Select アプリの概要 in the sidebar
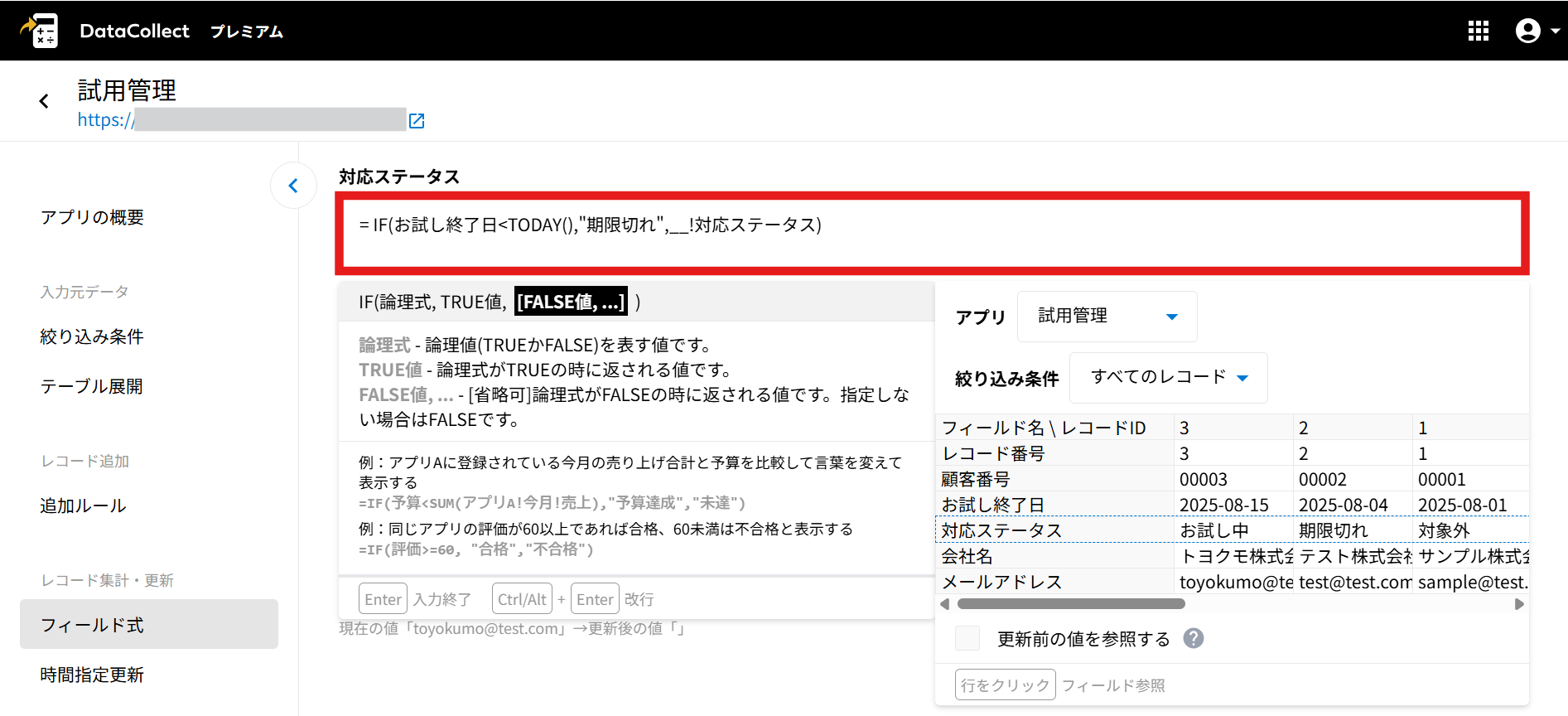This screenshot has width=1568, height=716. click(x=92, y=217)
